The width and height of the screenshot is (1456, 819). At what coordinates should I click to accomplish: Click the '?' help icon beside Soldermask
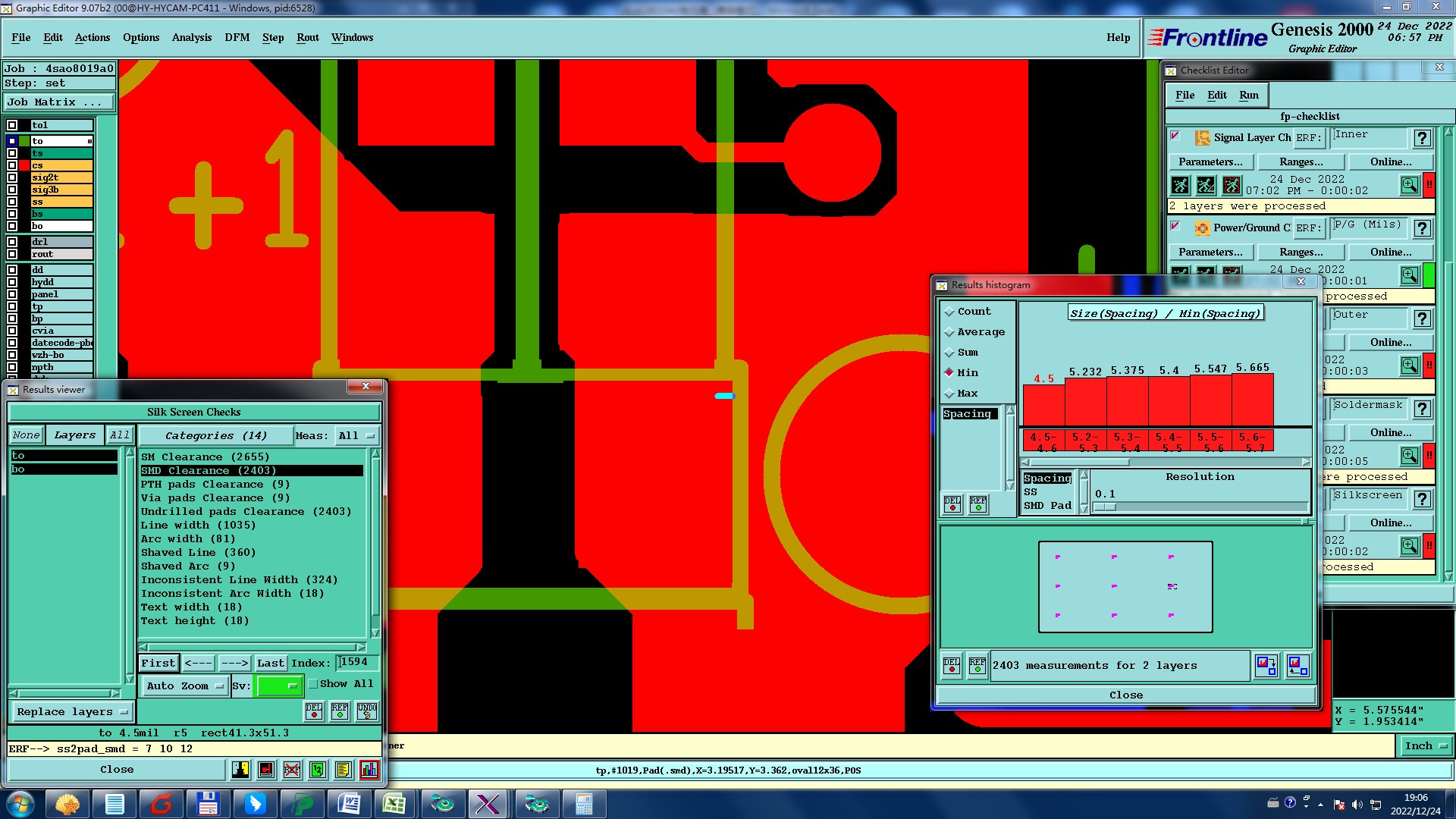coord(1422,409)
